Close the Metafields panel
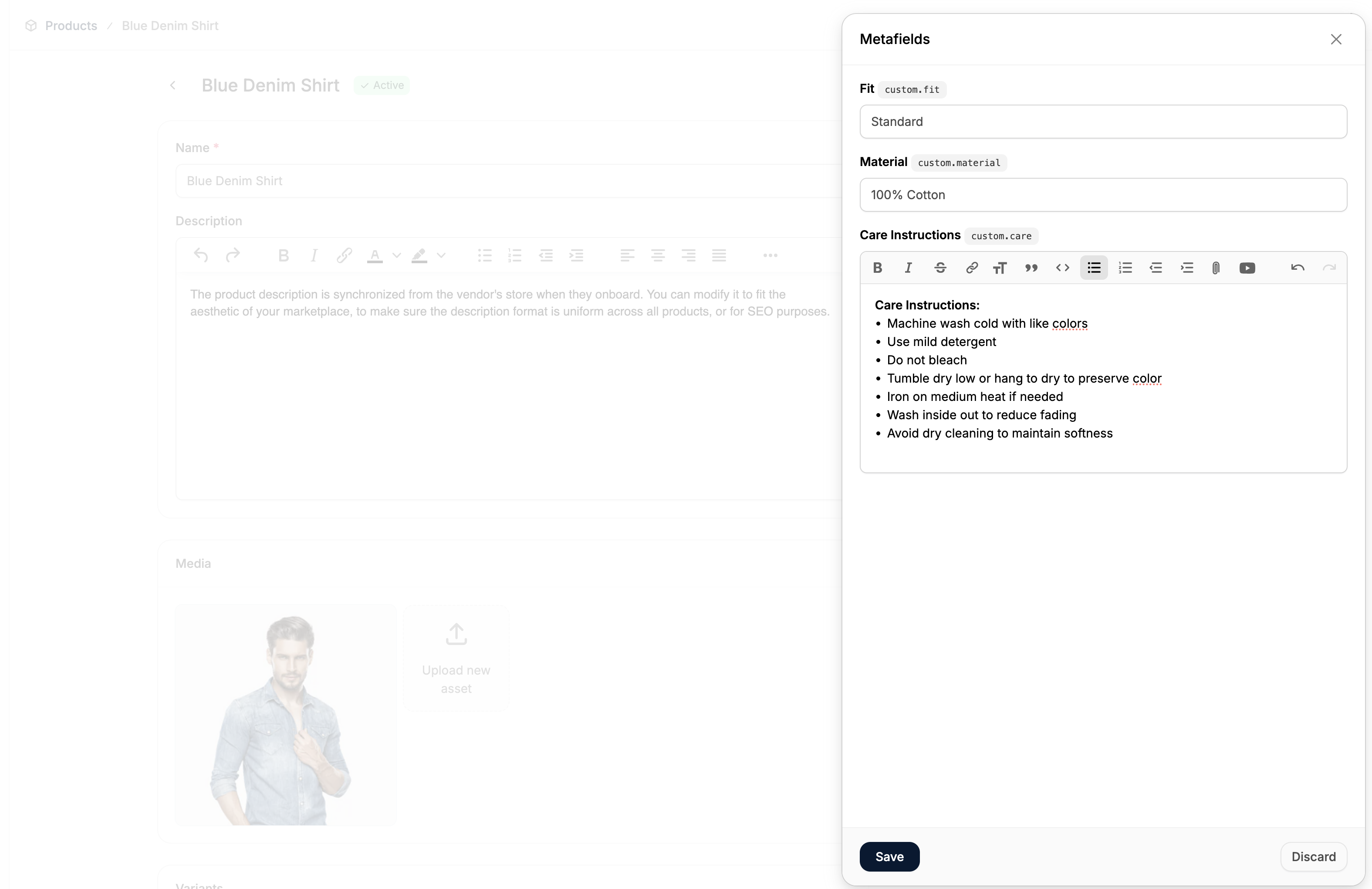Image resolution: width=1372 pixels, height=889 pixels. point(1336,39)
